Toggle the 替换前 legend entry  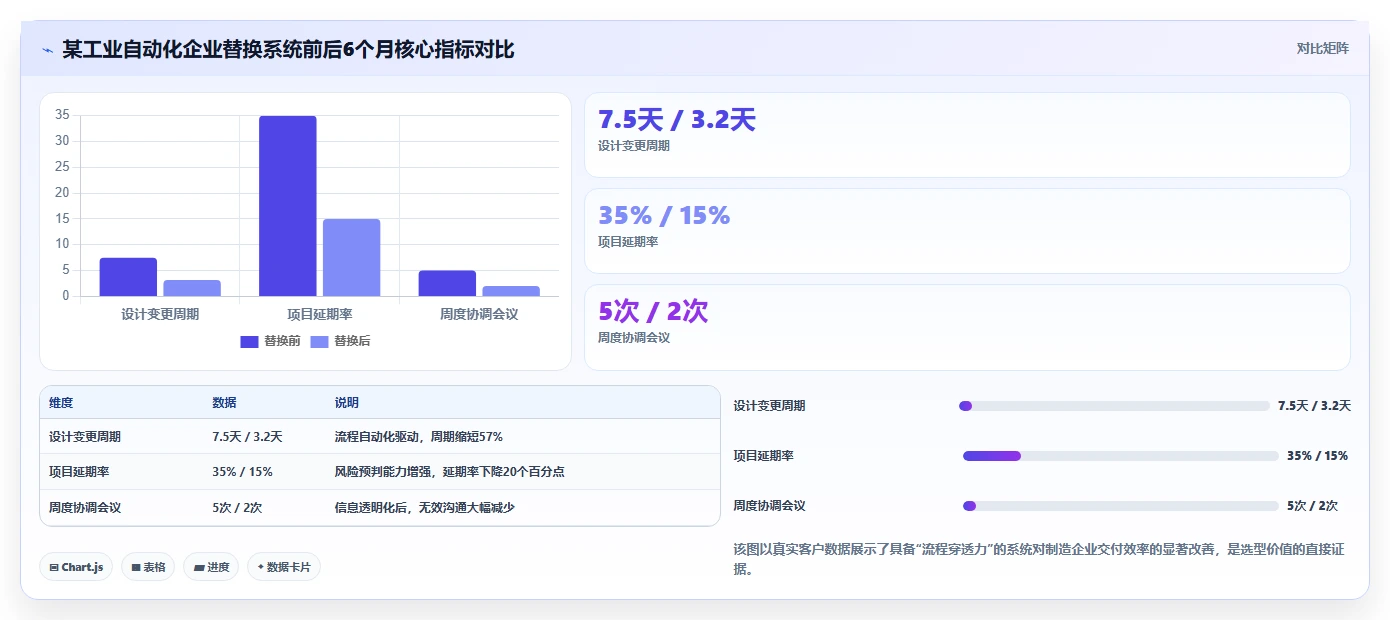tap(270, 341)
